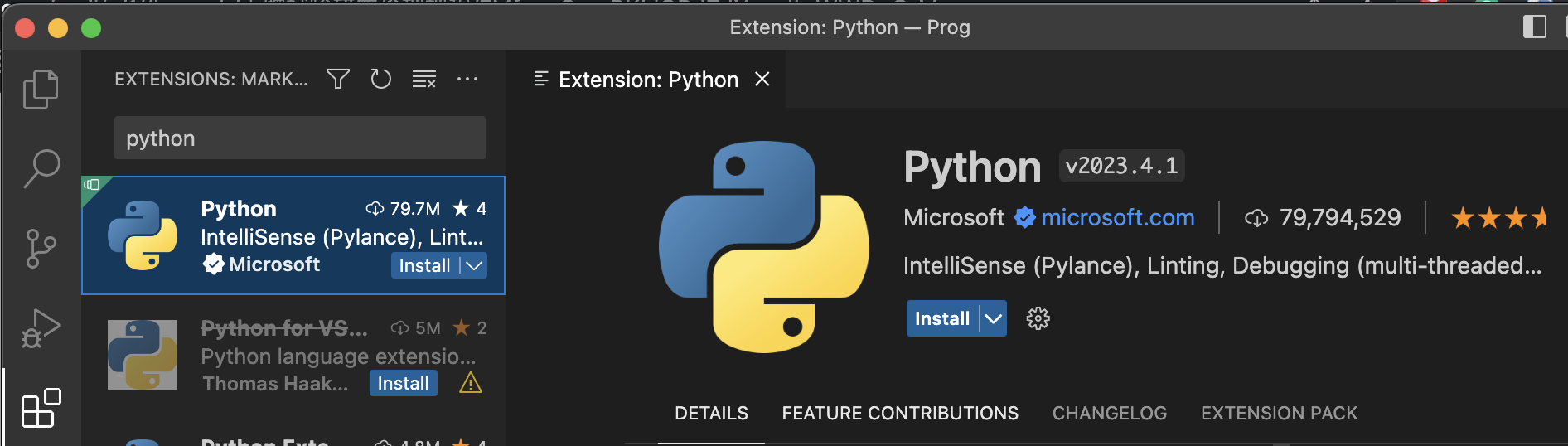Install the Python extension from details page
1568x446 pixels.
[x=942, y=319]
